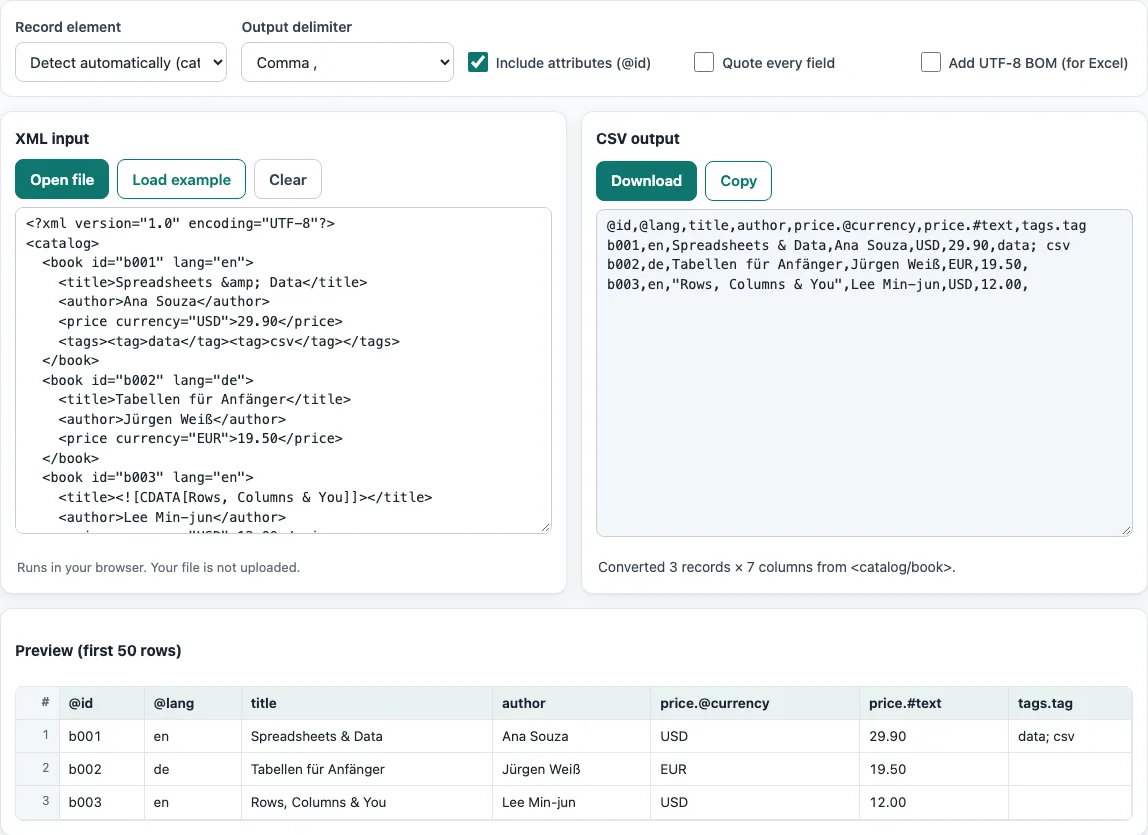Select the b003 cell in preview
The width and height of the screenshot is (1148, 835).
(102, 802)
